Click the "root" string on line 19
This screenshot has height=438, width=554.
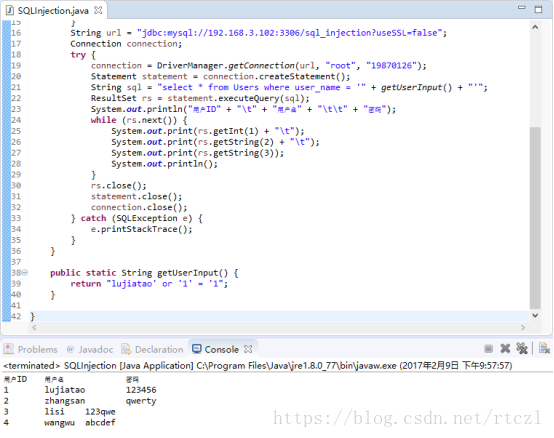[341, 66]
